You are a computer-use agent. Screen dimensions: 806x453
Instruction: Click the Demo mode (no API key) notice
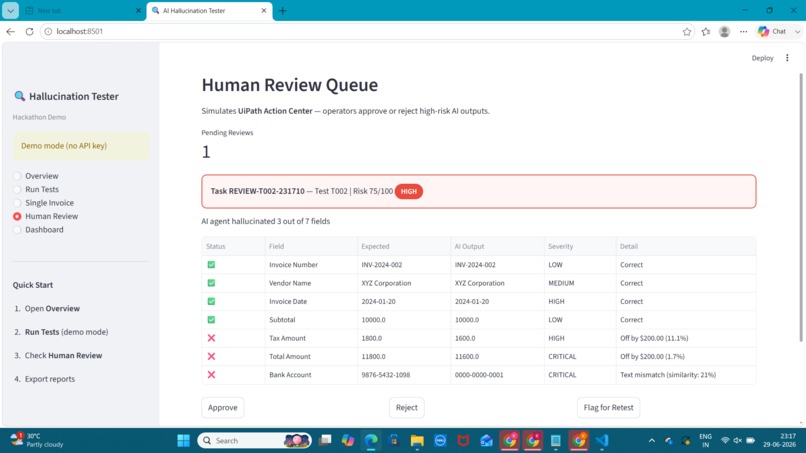(x=81, y=146)
